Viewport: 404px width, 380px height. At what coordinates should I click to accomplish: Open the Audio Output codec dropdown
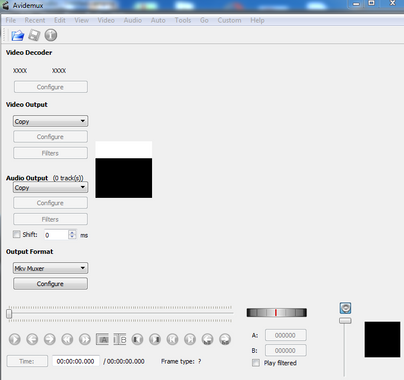point(50,187)
